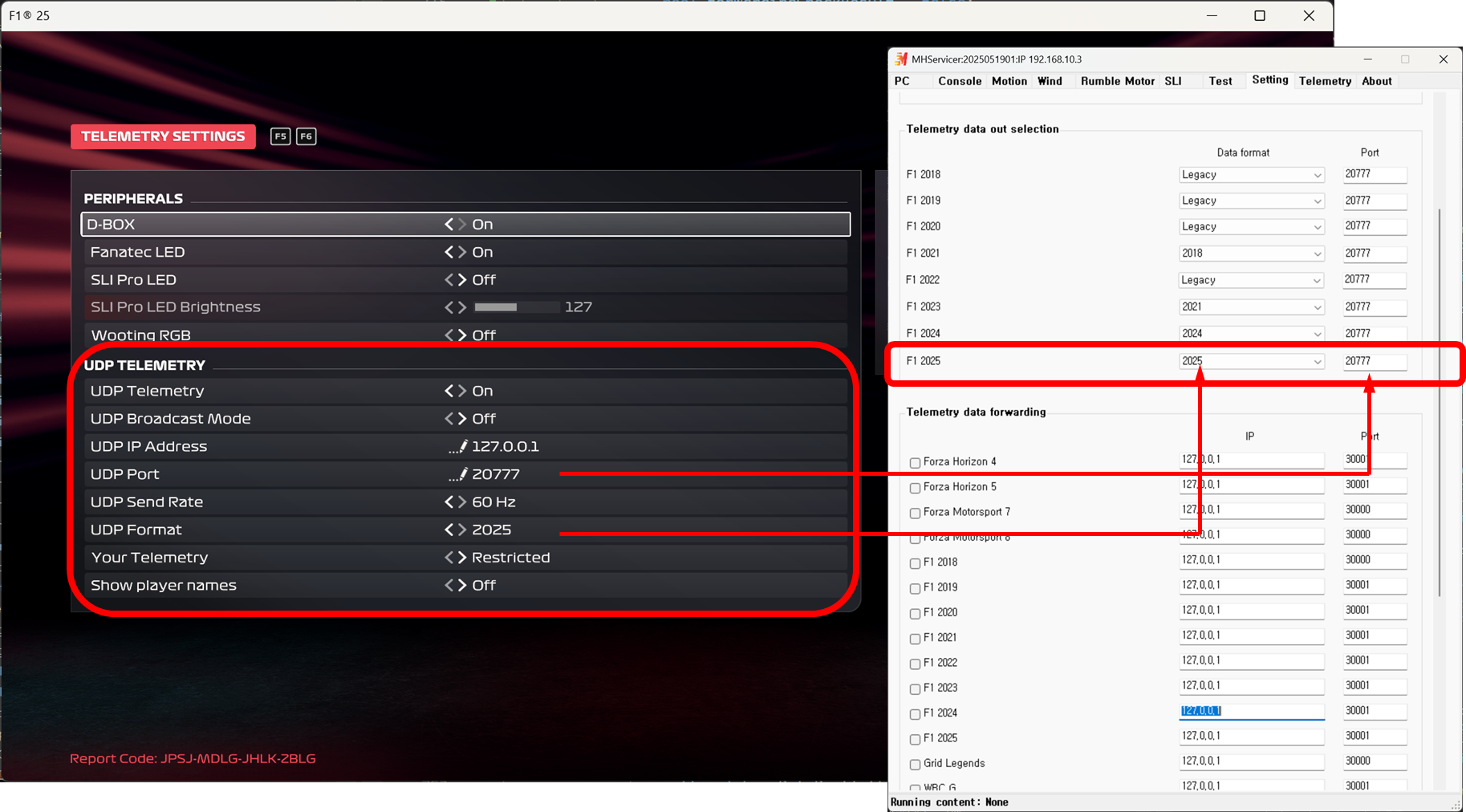Click edit pencil icon for UDP IP Address
Screen dimensions: 1466x812
coord(458,447)
